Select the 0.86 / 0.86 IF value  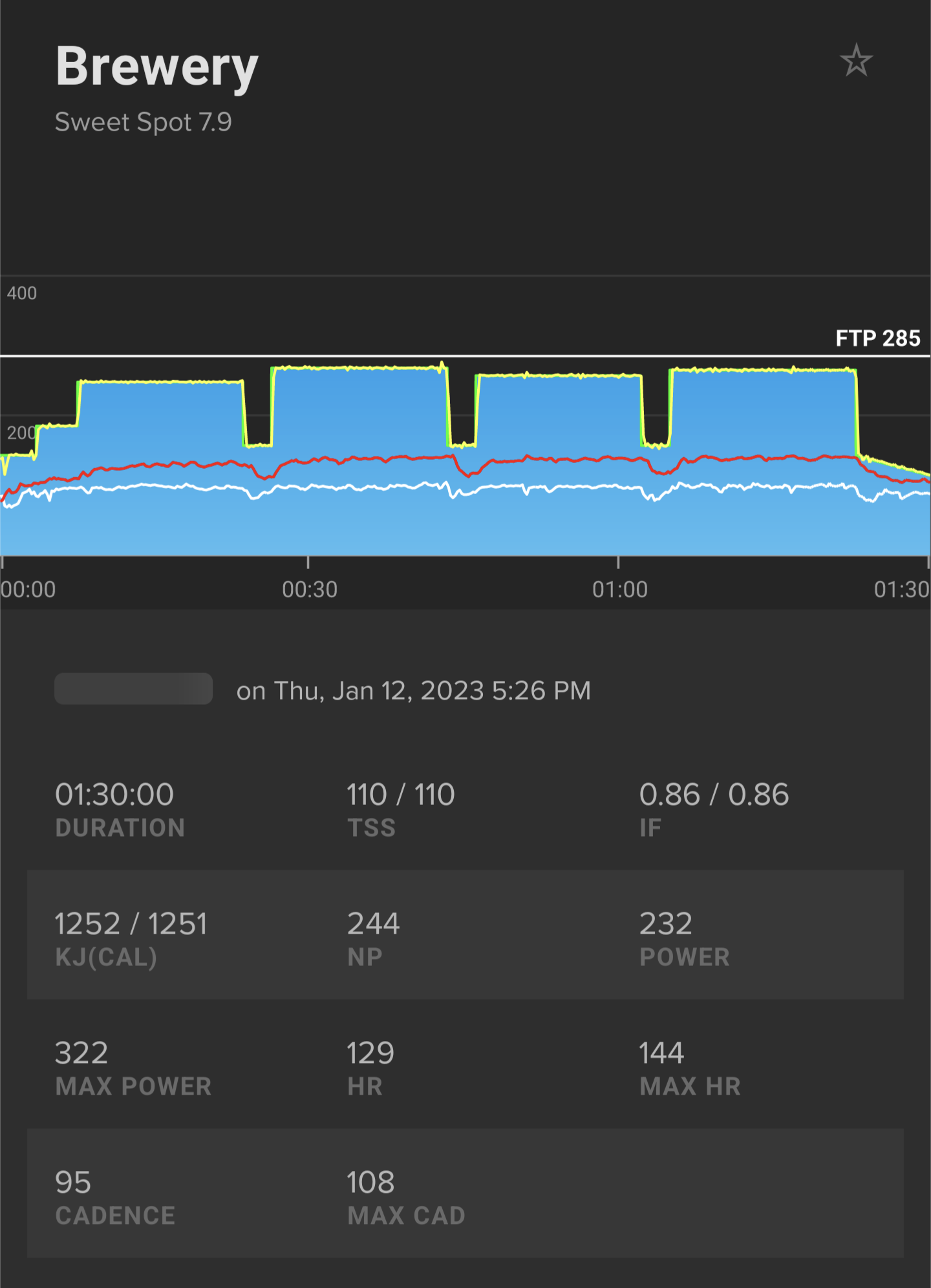[x=714, y=795]
